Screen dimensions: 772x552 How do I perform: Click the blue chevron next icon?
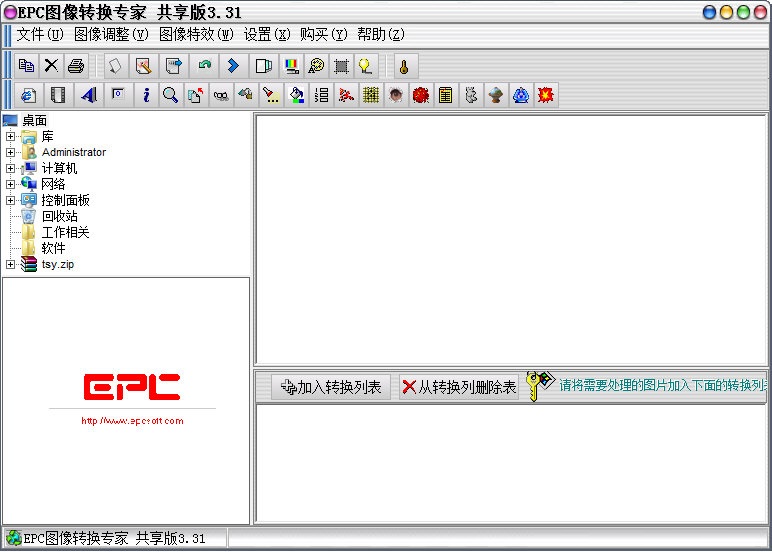click(233, 65)
